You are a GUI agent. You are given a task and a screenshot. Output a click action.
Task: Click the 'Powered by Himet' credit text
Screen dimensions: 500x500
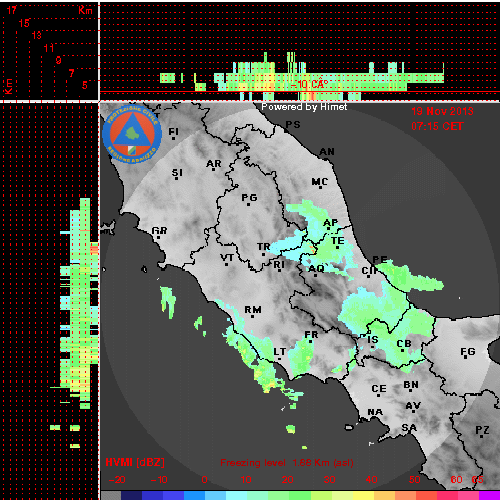click(x=304, y=107)
